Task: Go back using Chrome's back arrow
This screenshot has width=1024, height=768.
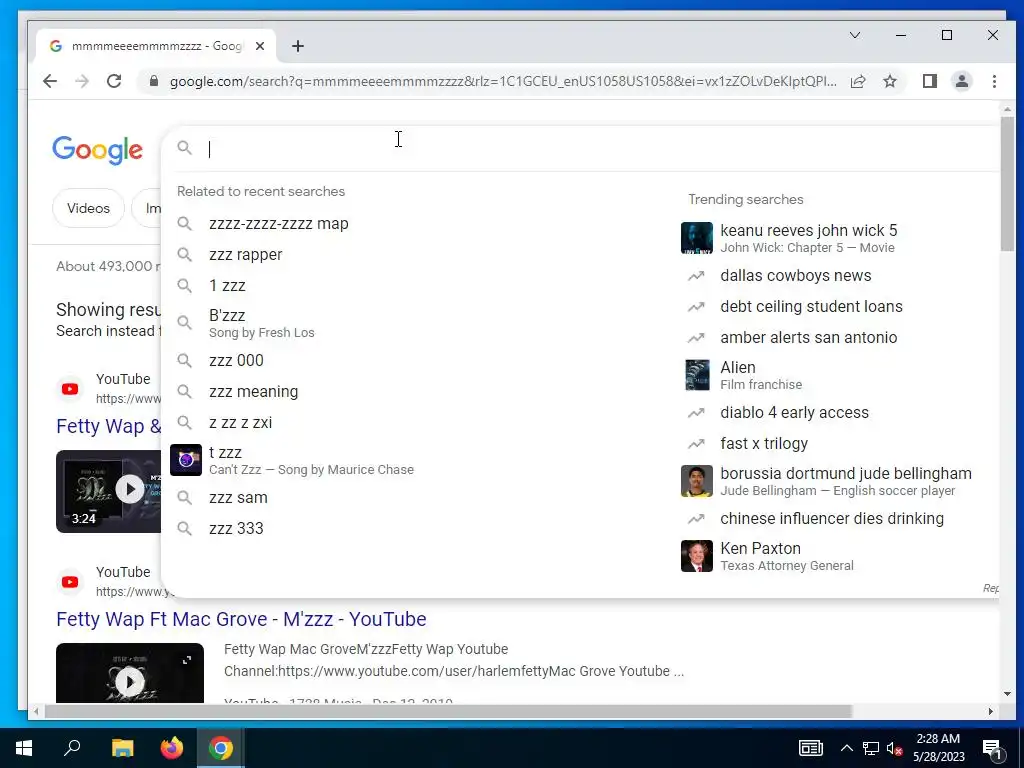Action: click(x=50, y=81)
